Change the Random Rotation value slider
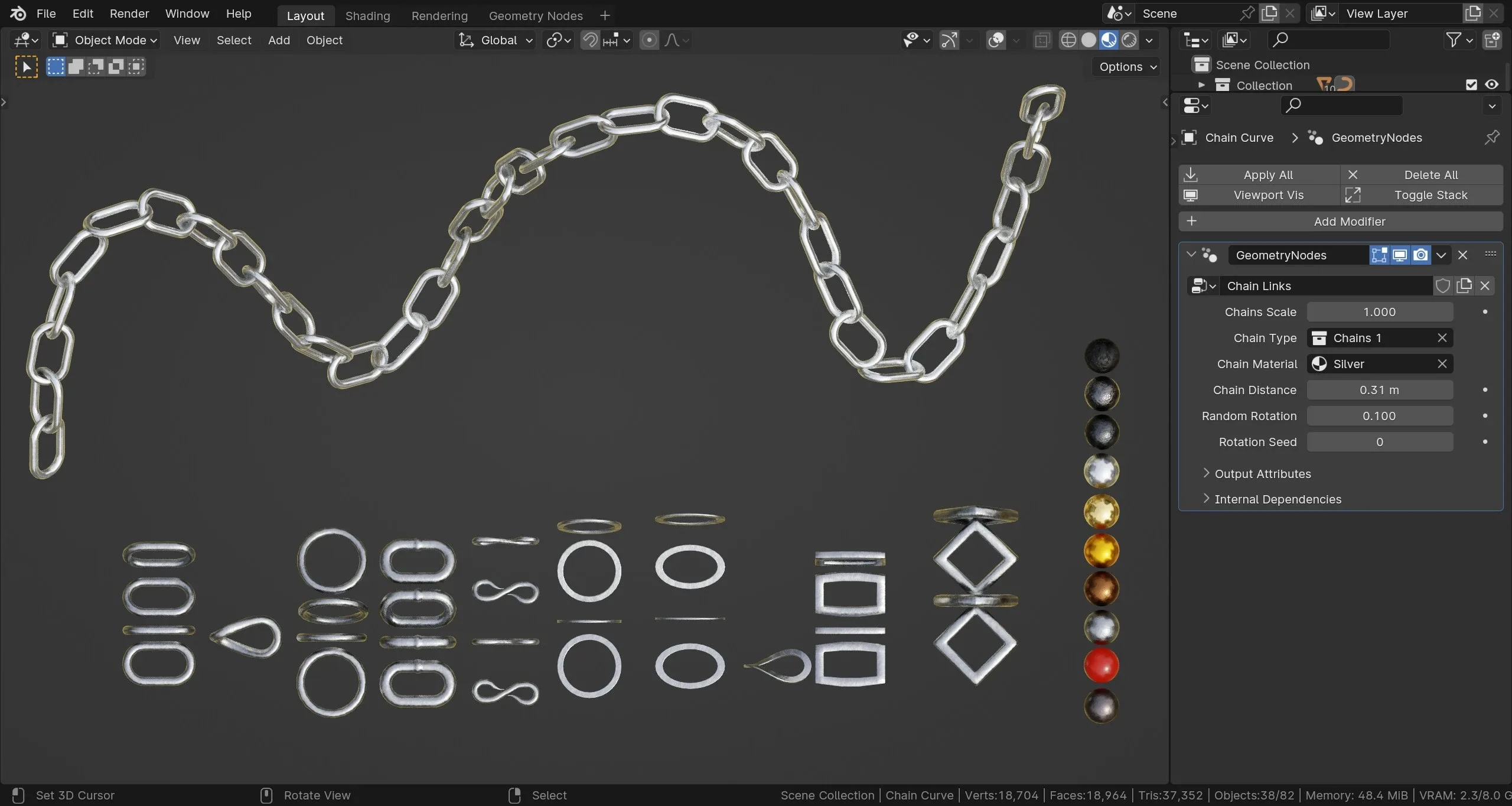Image resolution: width=1512 pixels, height=806 pixels. [x=1380, y=415]
